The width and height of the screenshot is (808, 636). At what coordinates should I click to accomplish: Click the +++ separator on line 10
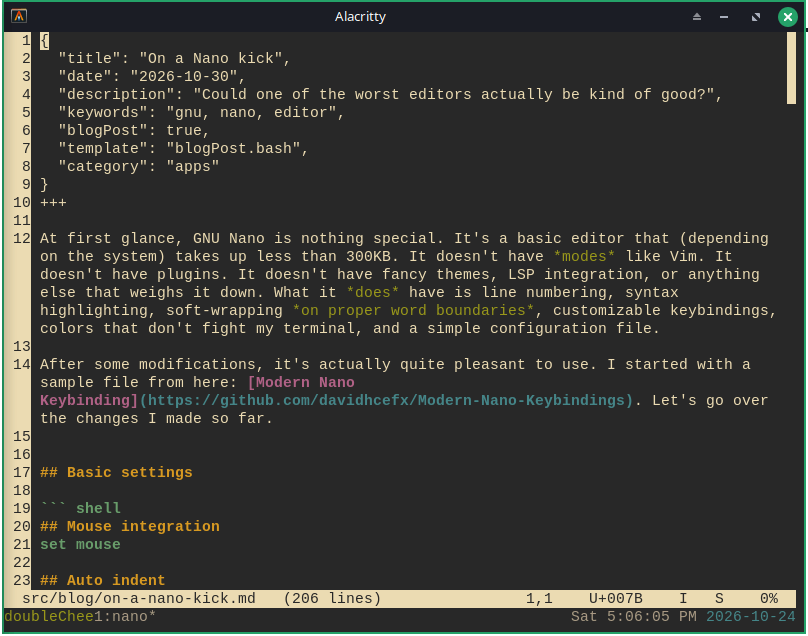click(54, 203)
